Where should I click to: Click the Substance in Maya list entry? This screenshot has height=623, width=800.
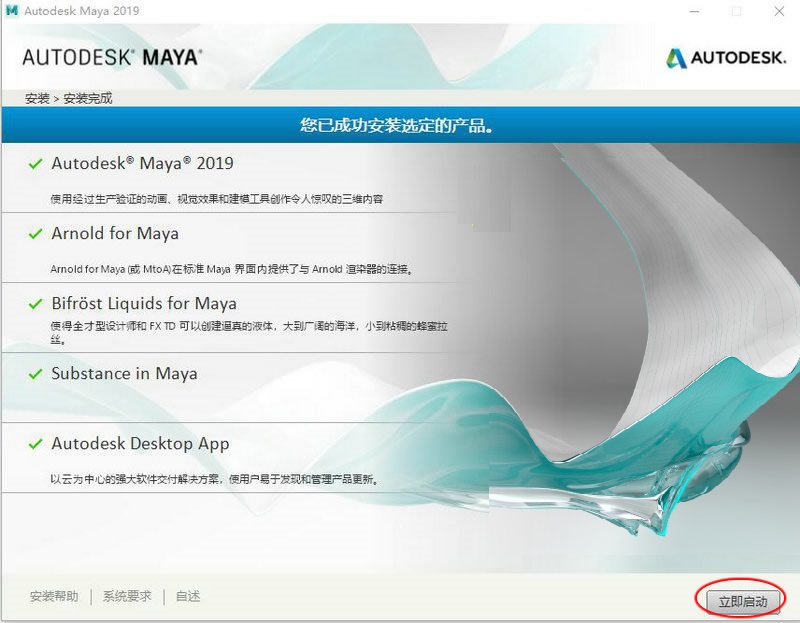coord(127,373)
